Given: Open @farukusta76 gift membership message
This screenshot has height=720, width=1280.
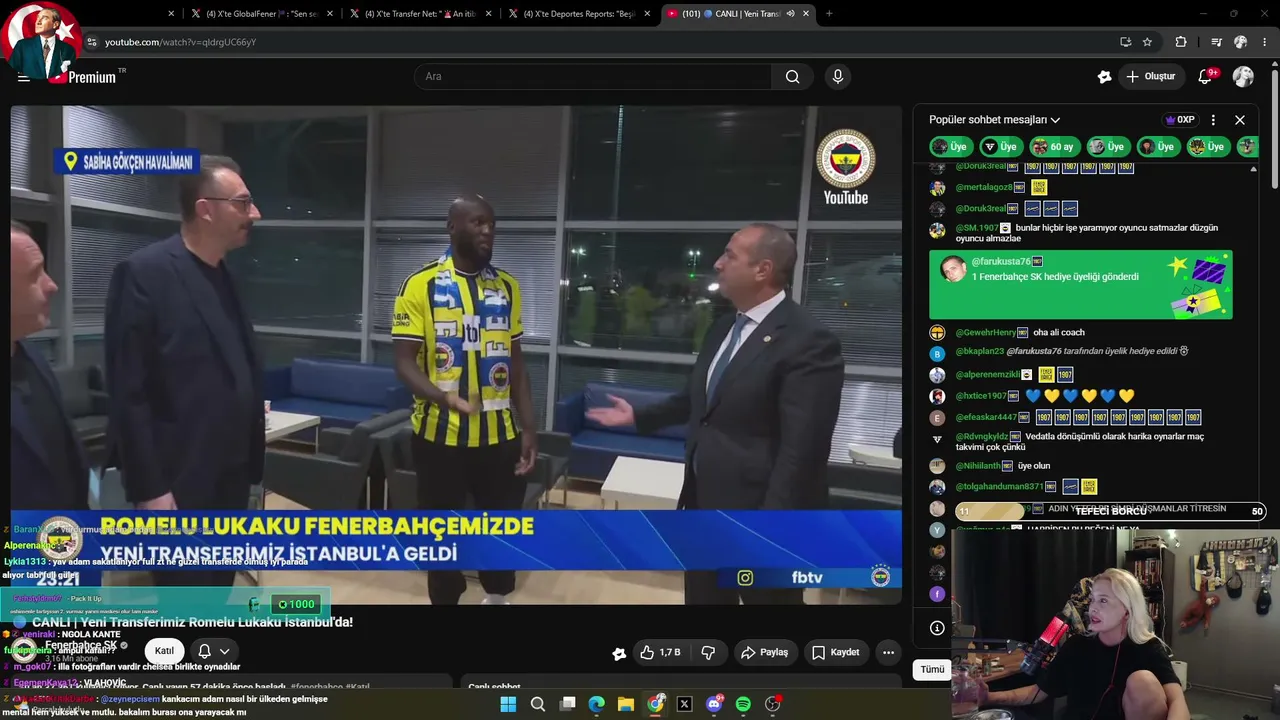Looking at the screenshot, I should coord(1080,285).
